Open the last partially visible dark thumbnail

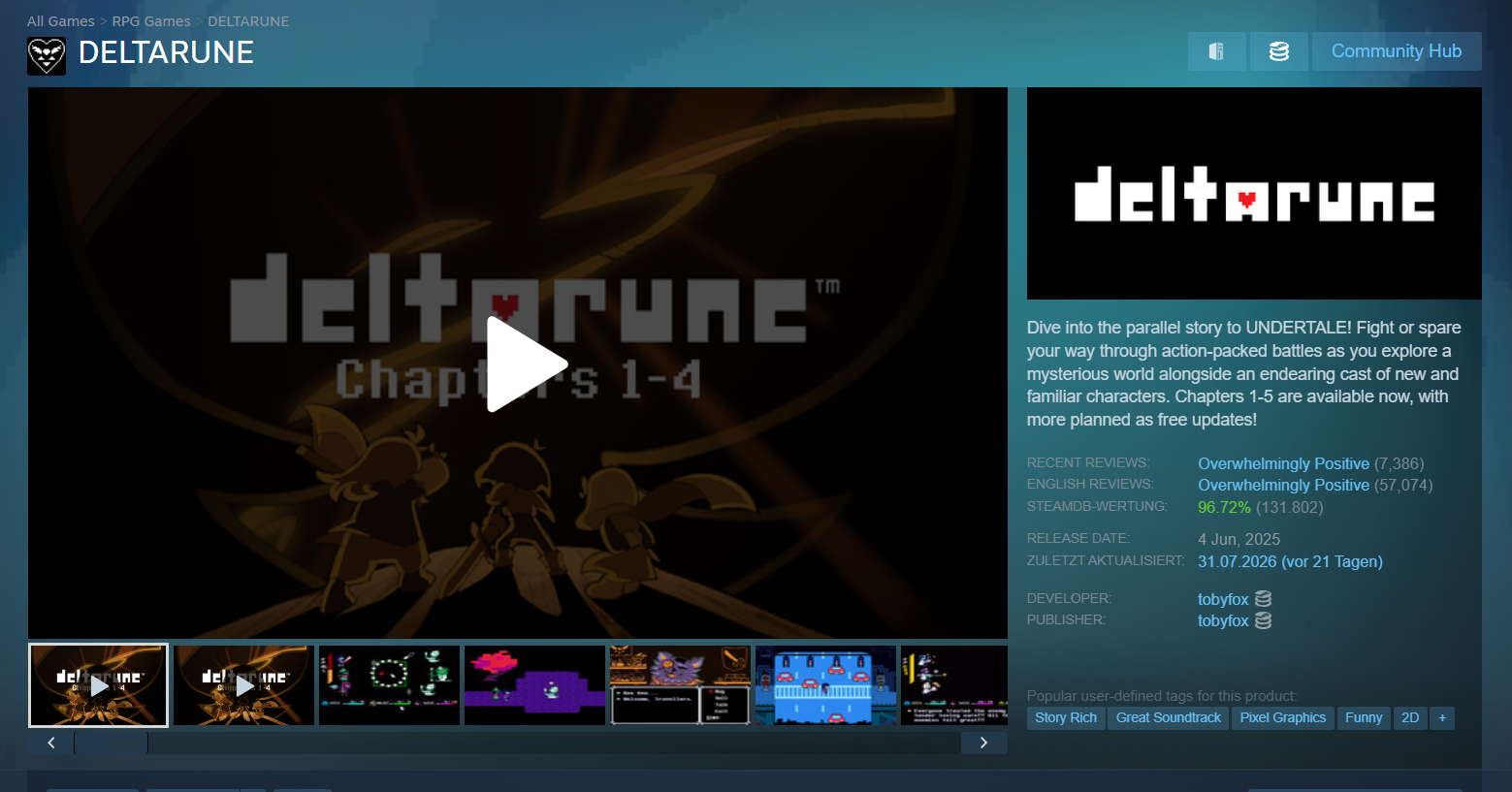pyautogui.click(x=954, y=685)
